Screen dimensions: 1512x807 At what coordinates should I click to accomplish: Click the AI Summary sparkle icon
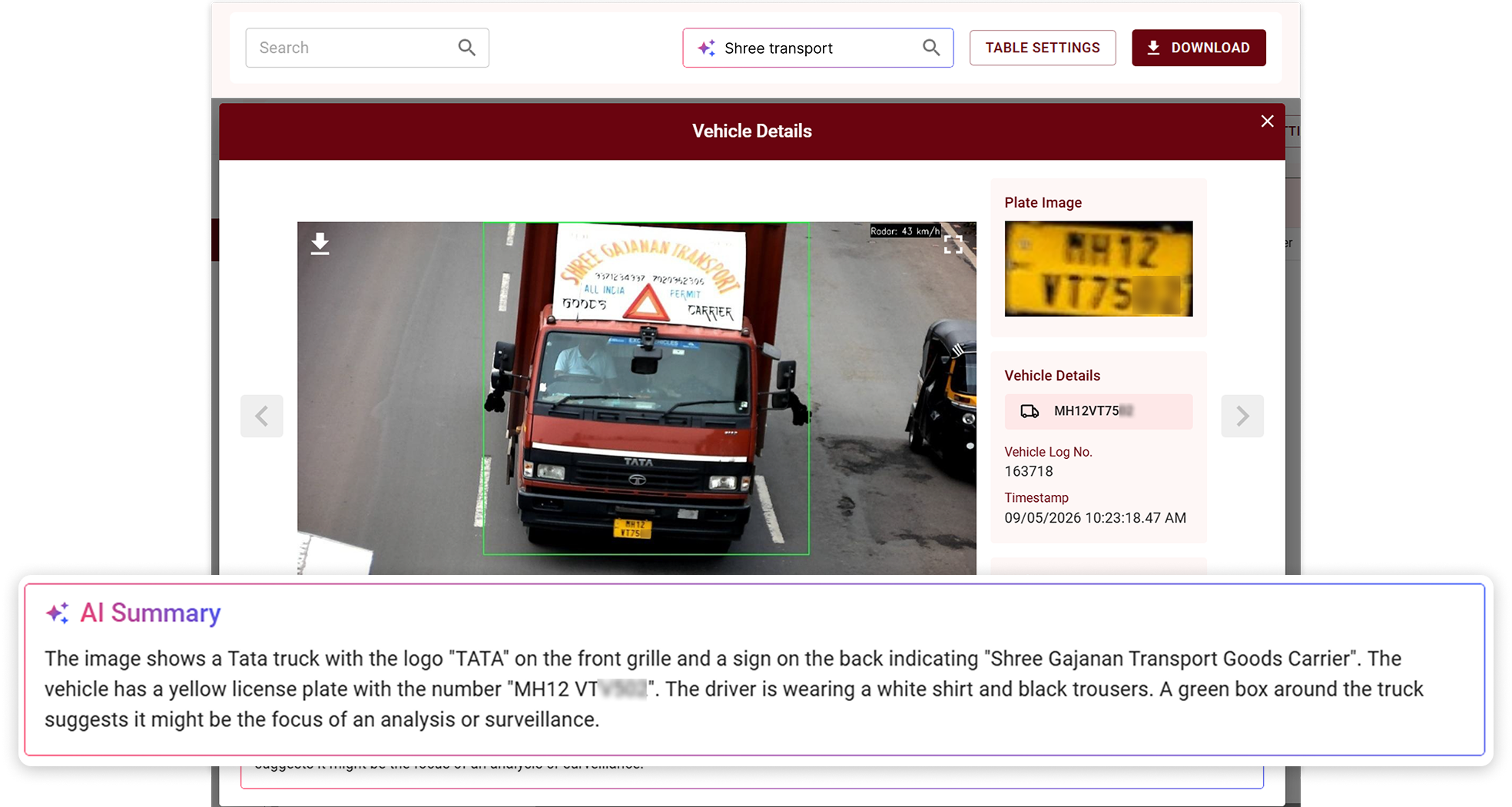click(58, 613)
